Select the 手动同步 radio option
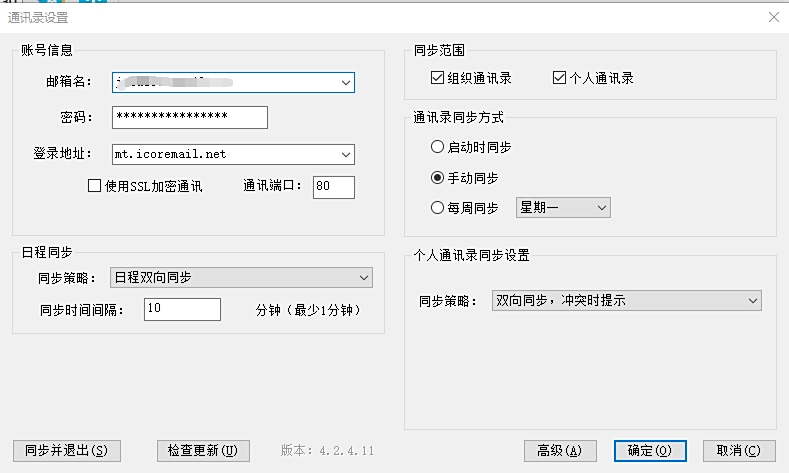The width and height of the screenshot is (789, 473). click(x=437, y=178)
